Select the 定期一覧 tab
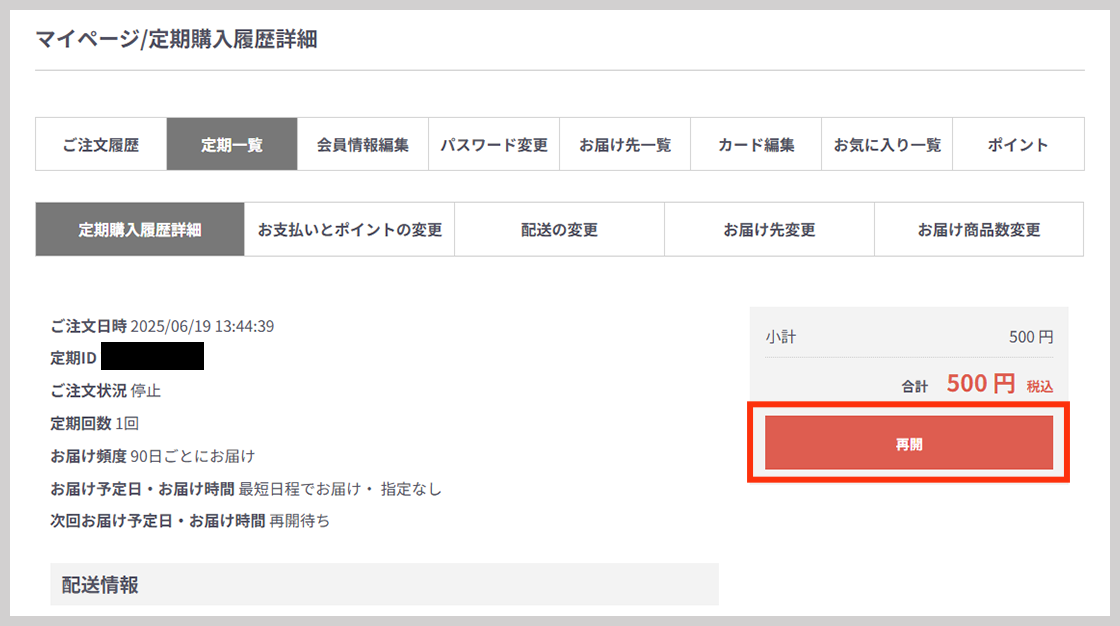The height and width of the screenshot is (626, 1120). pos(232,145)
